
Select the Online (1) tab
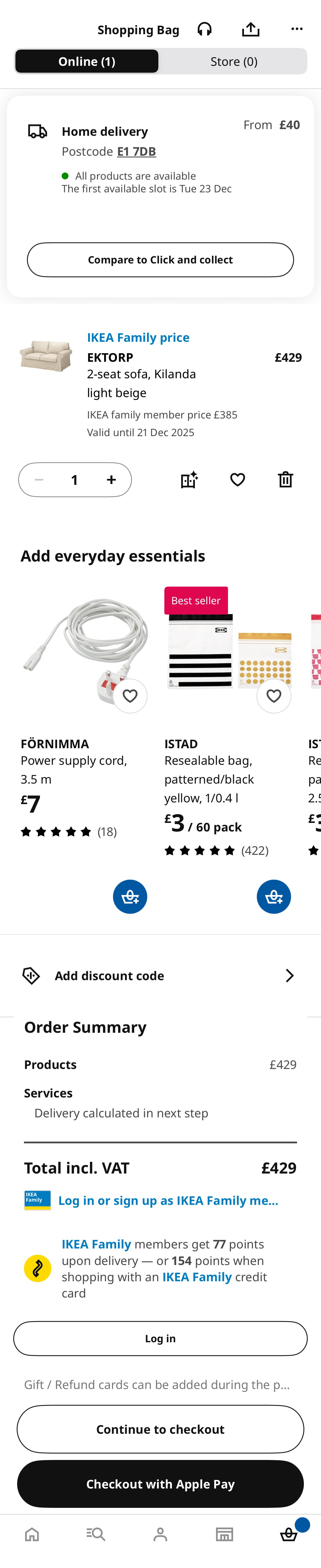(x=86, y=62)
